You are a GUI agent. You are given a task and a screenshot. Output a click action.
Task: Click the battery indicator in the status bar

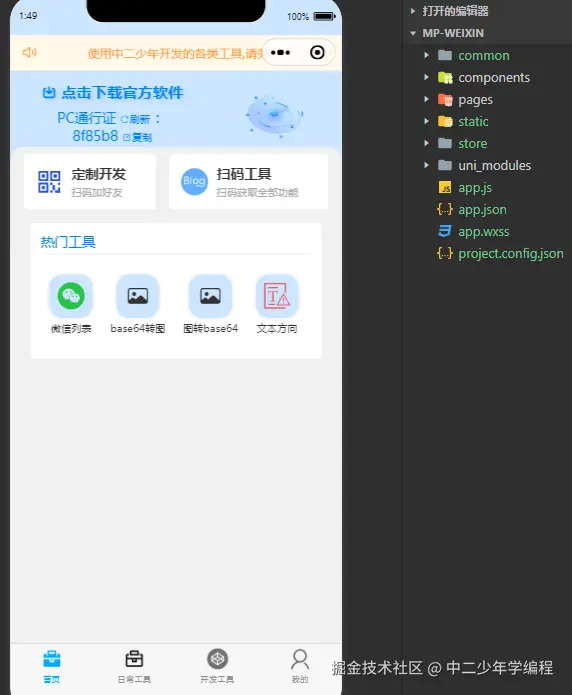tap(325, 16)
